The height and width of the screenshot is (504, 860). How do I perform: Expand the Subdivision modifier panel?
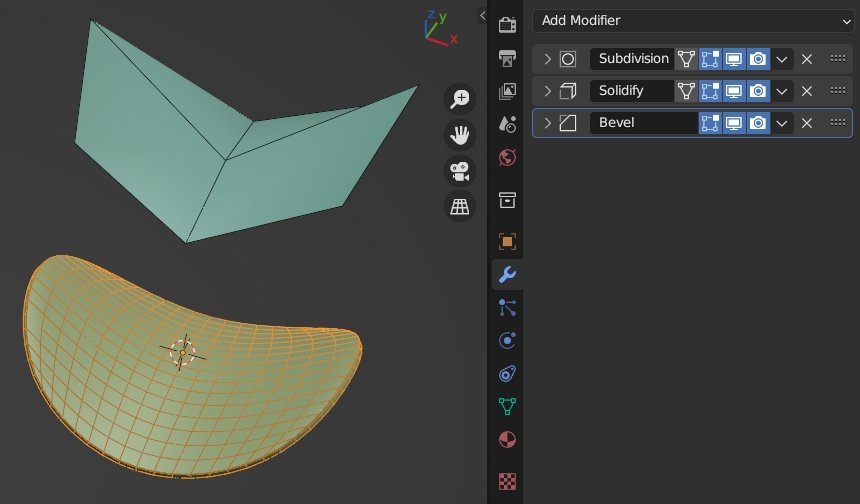tap(547, 59)
